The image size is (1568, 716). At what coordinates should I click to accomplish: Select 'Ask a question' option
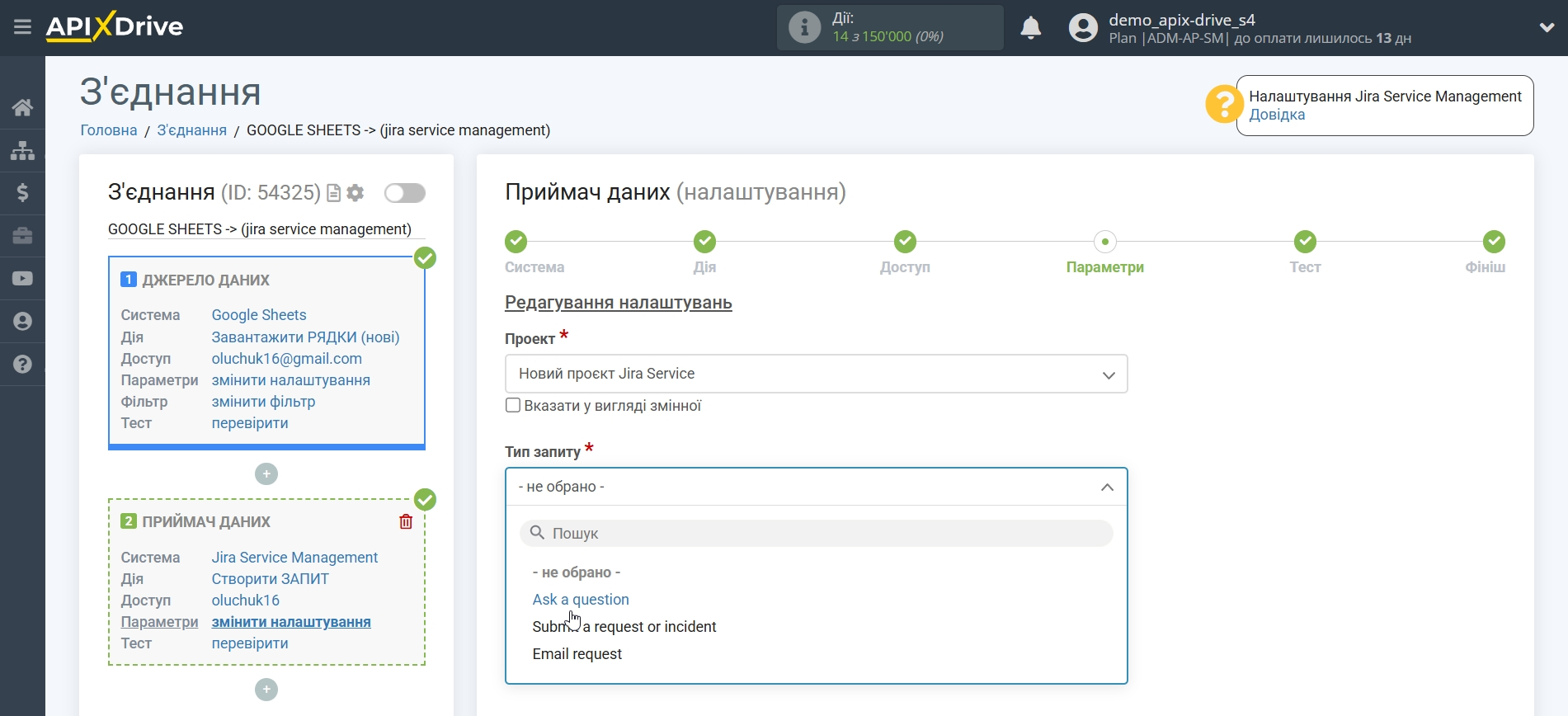tap(581, 600)
